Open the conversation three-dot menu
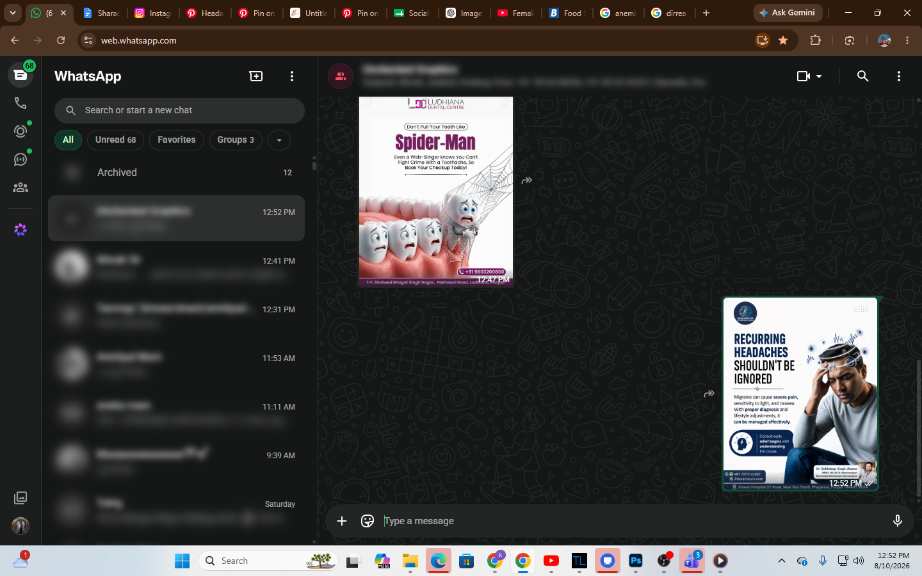This screenshot has width=922, height=576. click(x=898, y=76)
